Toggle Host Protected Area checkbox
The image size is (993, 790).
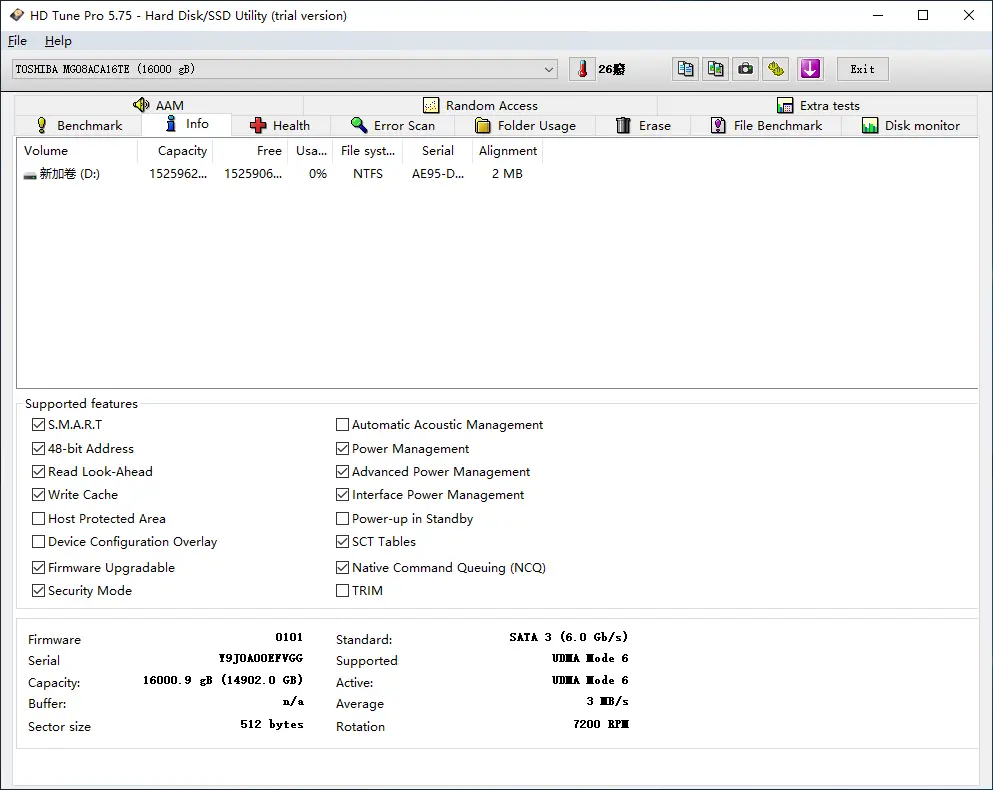(x=39, y=519)
